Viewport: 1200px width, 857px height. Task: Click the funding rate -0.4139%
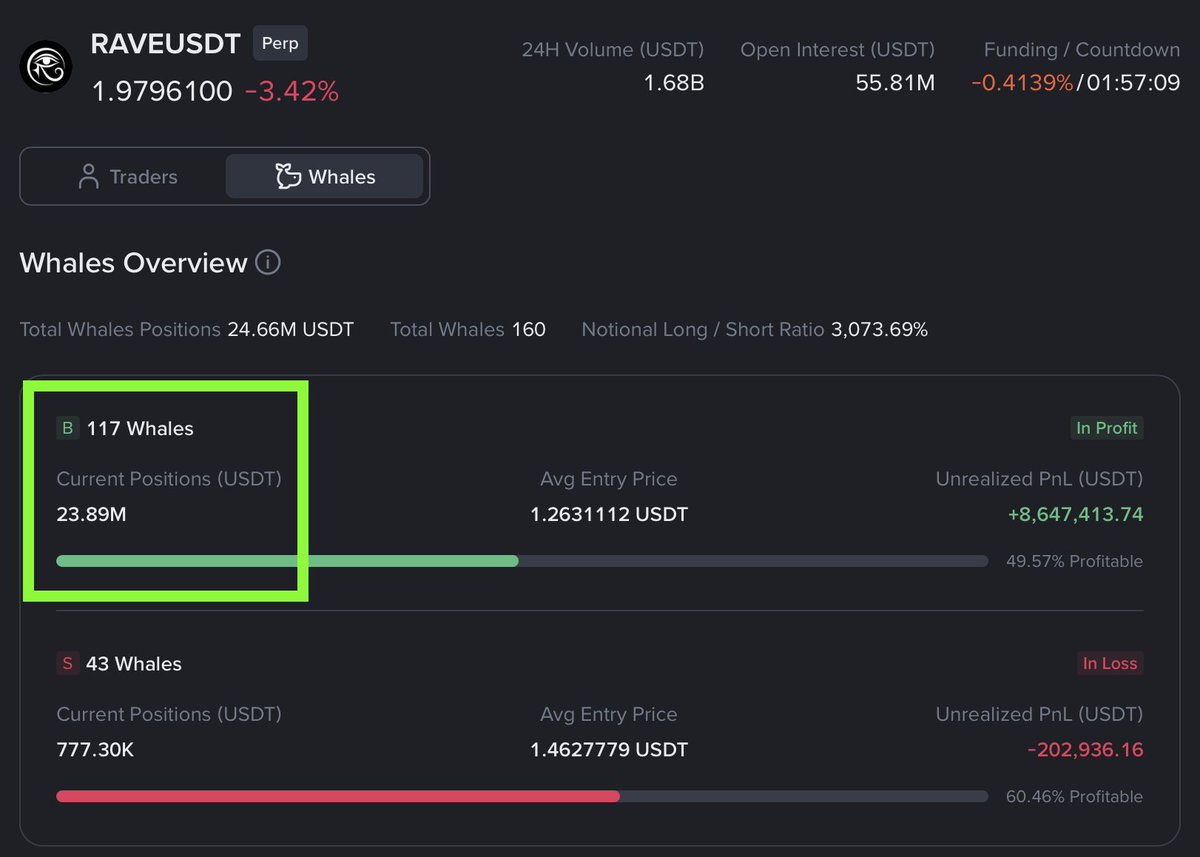coord(1022,83)
